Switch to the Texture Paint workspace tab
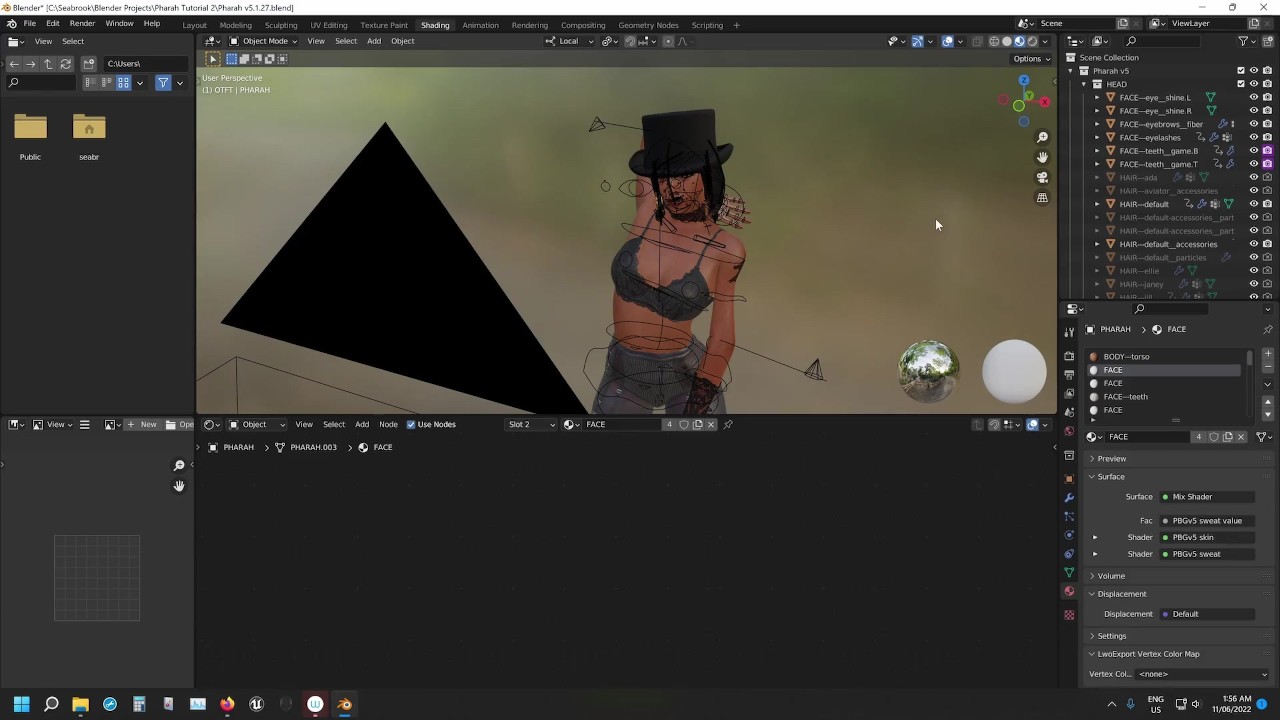The image size is (1280, 720). tap(384, 25)
